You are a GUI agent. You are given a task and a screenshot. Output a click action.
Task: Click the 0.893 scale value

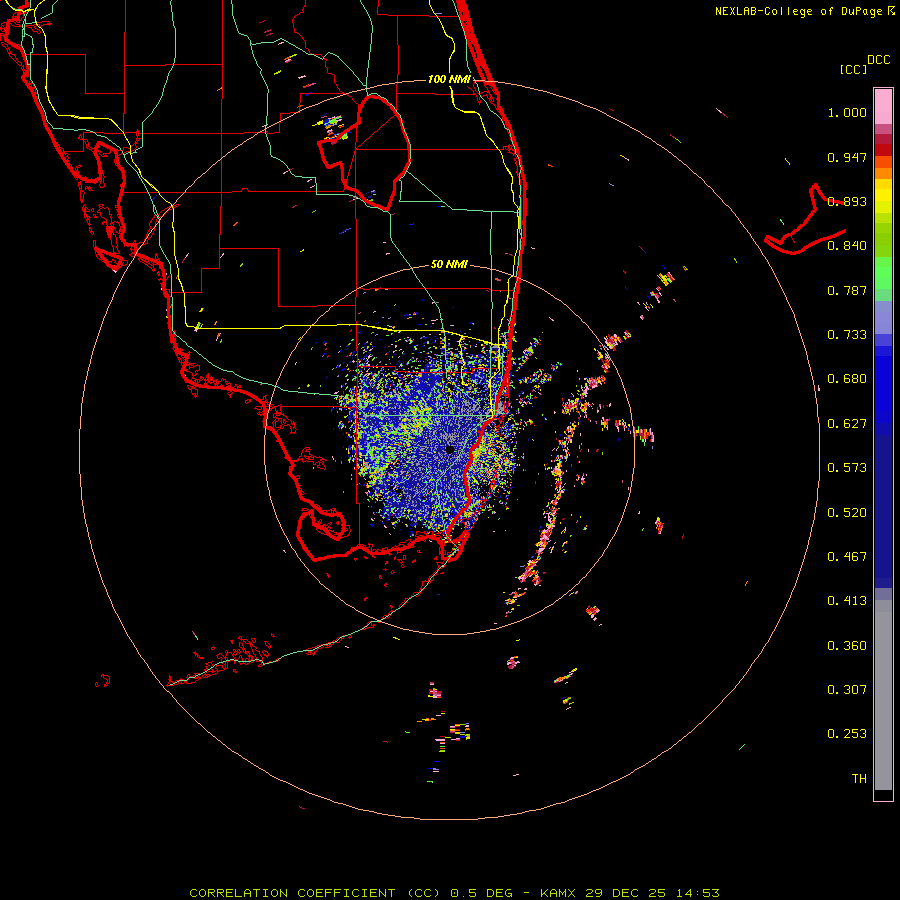tap(847, 201)
